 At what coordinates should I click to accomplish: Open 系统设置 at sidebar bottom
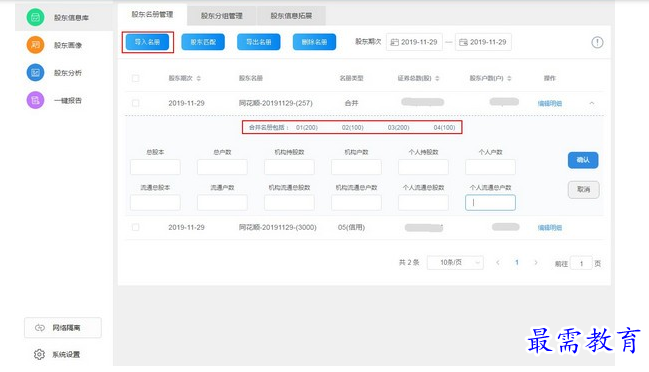click(x=57, y=354)
